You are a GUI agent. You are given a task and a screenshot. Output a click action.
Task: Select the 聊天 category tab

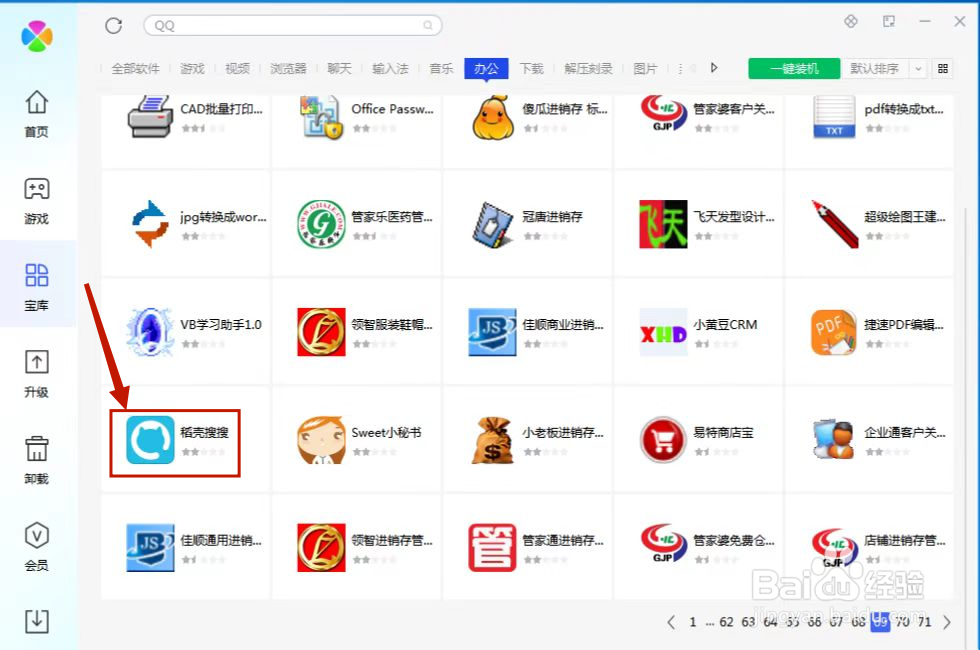click(339, 68)
